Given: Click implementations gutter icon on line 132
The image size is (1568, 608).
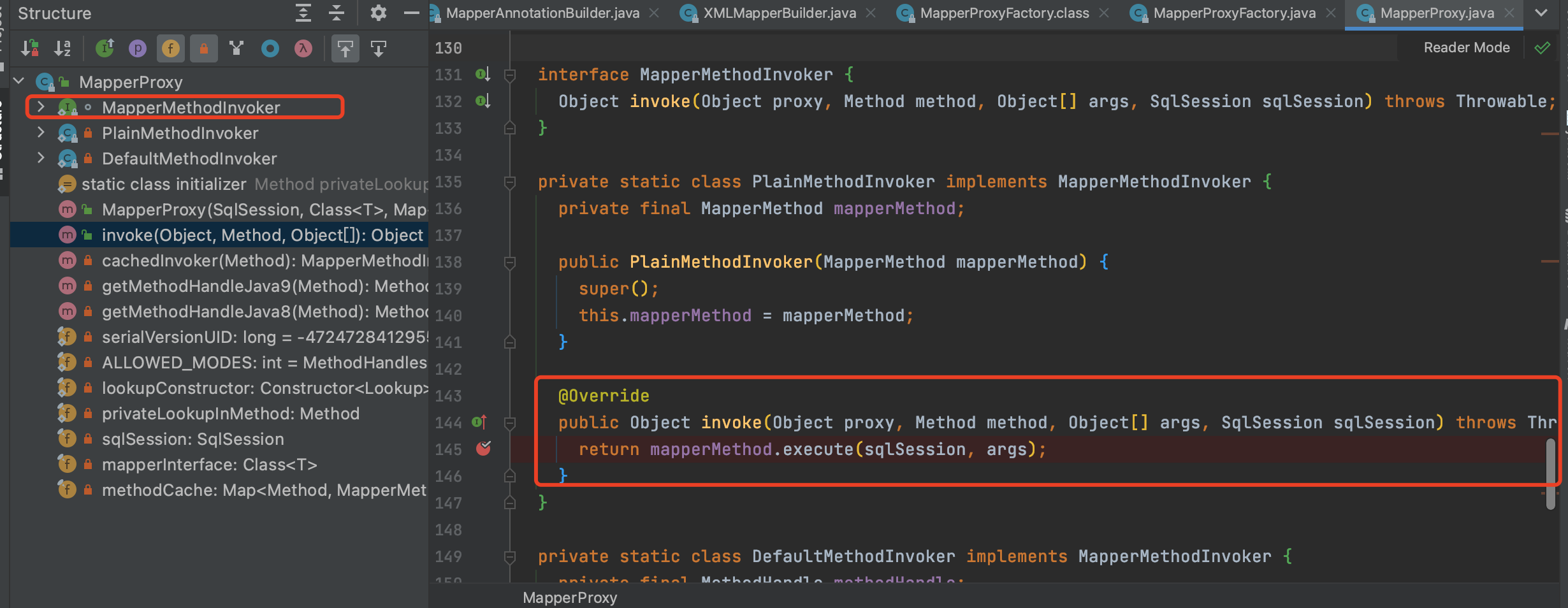Looking at the screenshot, I should pos(483,101).
